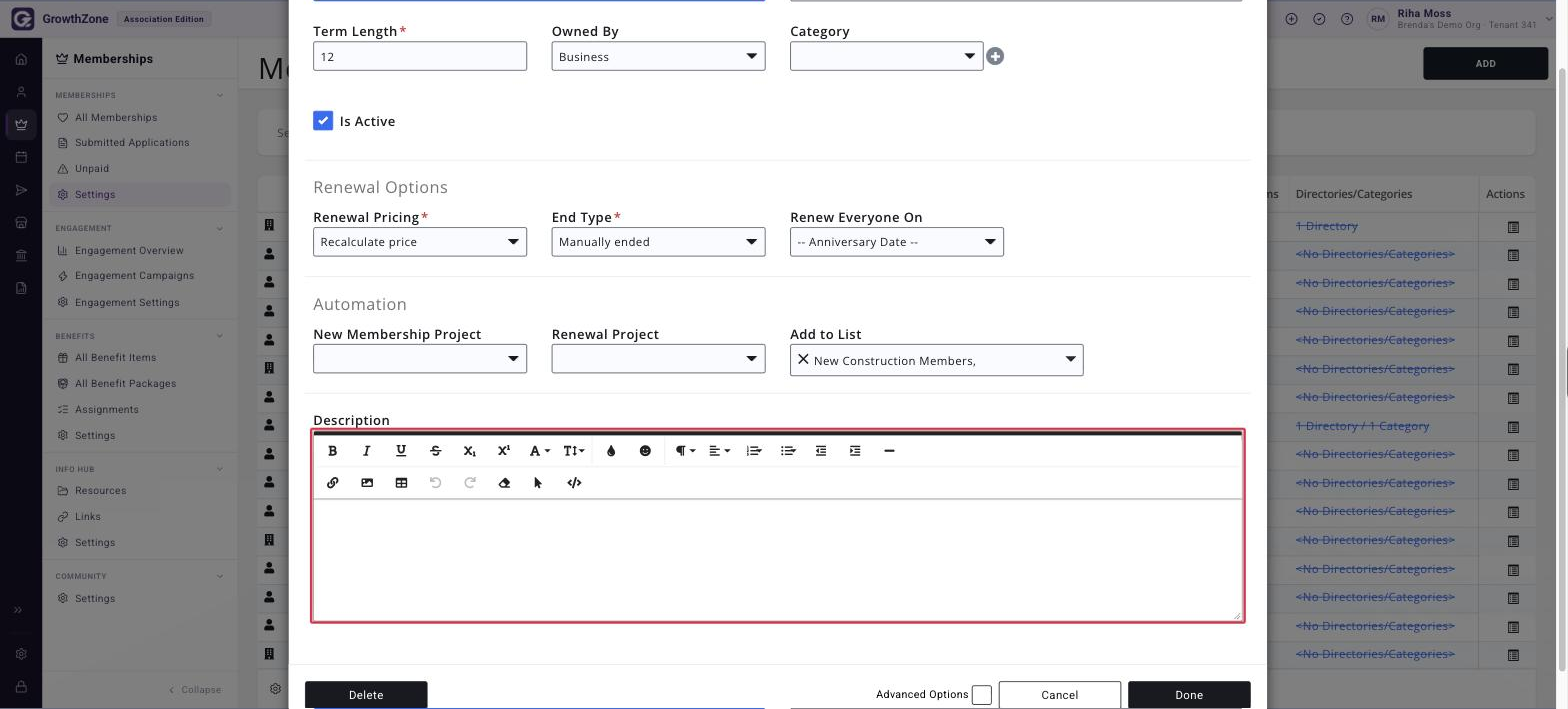Click the ADD button in background page

tap(1486, 63)
